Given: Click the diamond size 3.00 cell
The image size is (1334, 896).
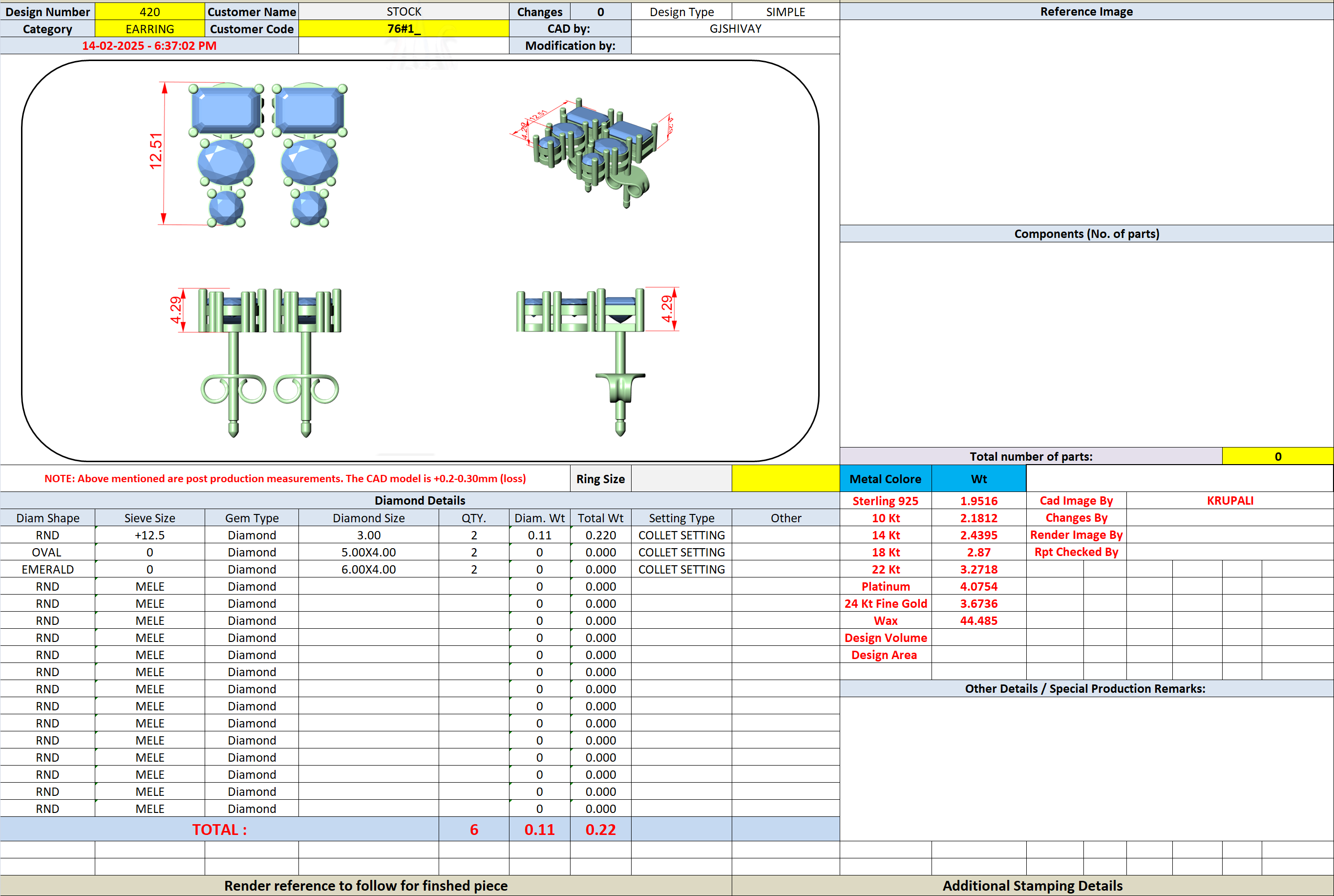Looking at the screenshot, I should tap(368, 535).
